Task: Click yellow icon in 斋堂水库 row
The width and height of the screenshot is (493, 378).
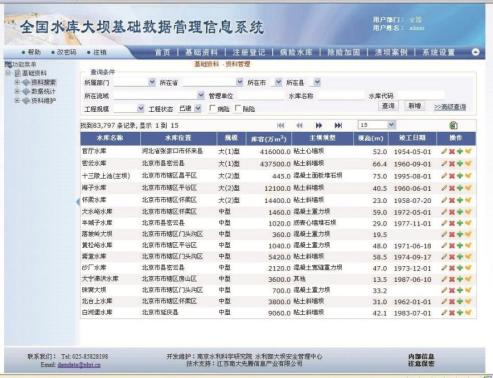Action: click(x=468, y=257)
